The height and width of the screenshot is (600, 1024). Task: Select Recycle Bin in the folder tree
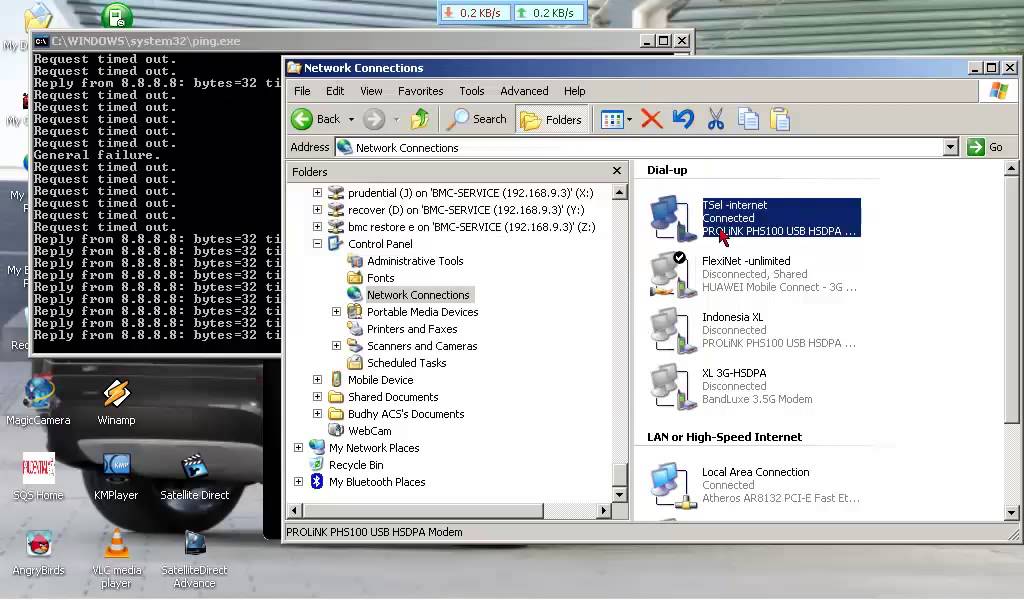tap(356, 465)
